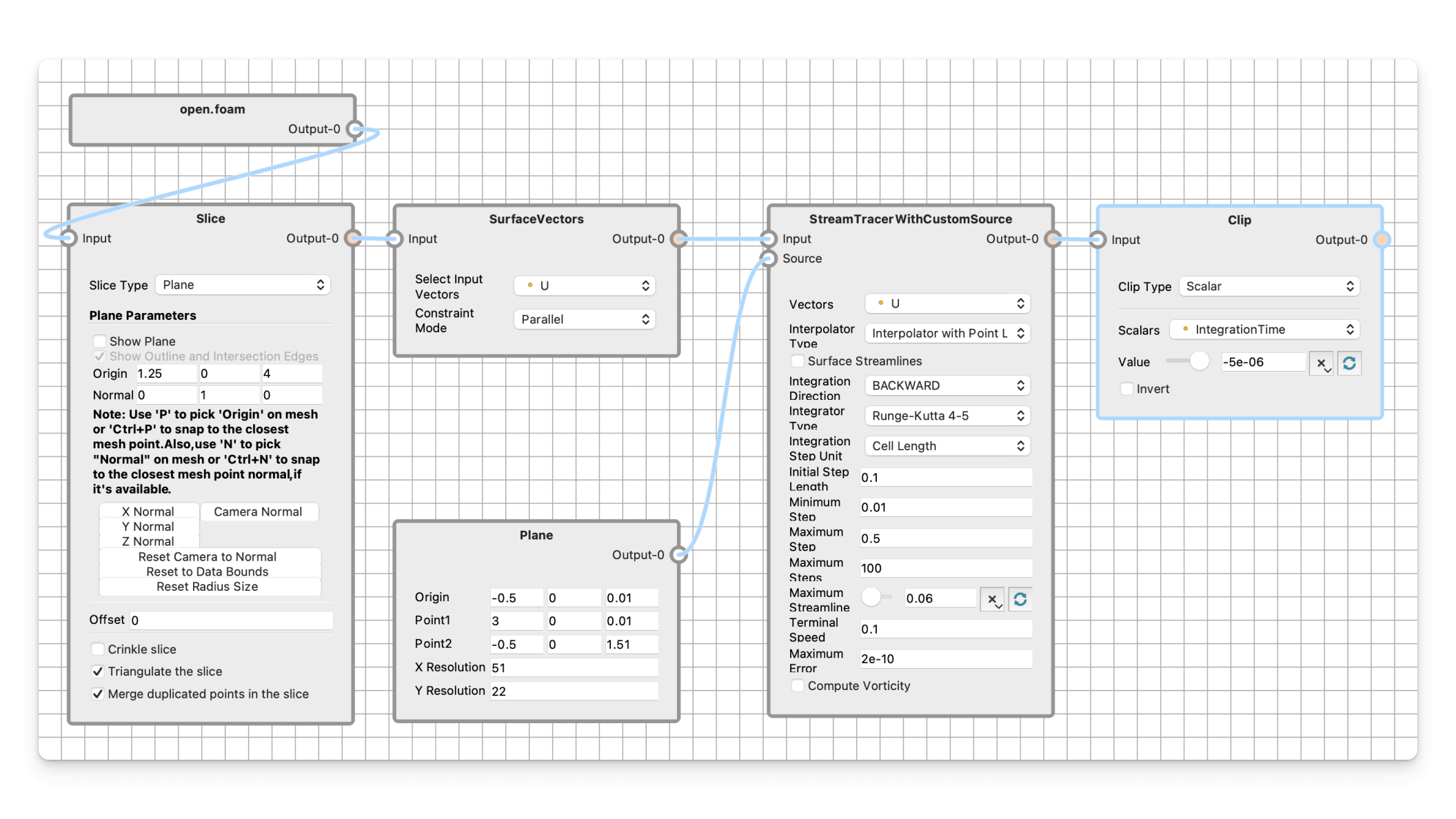
Task: Check the Invert option in Clip
Action: click(x=1126, y=389)
